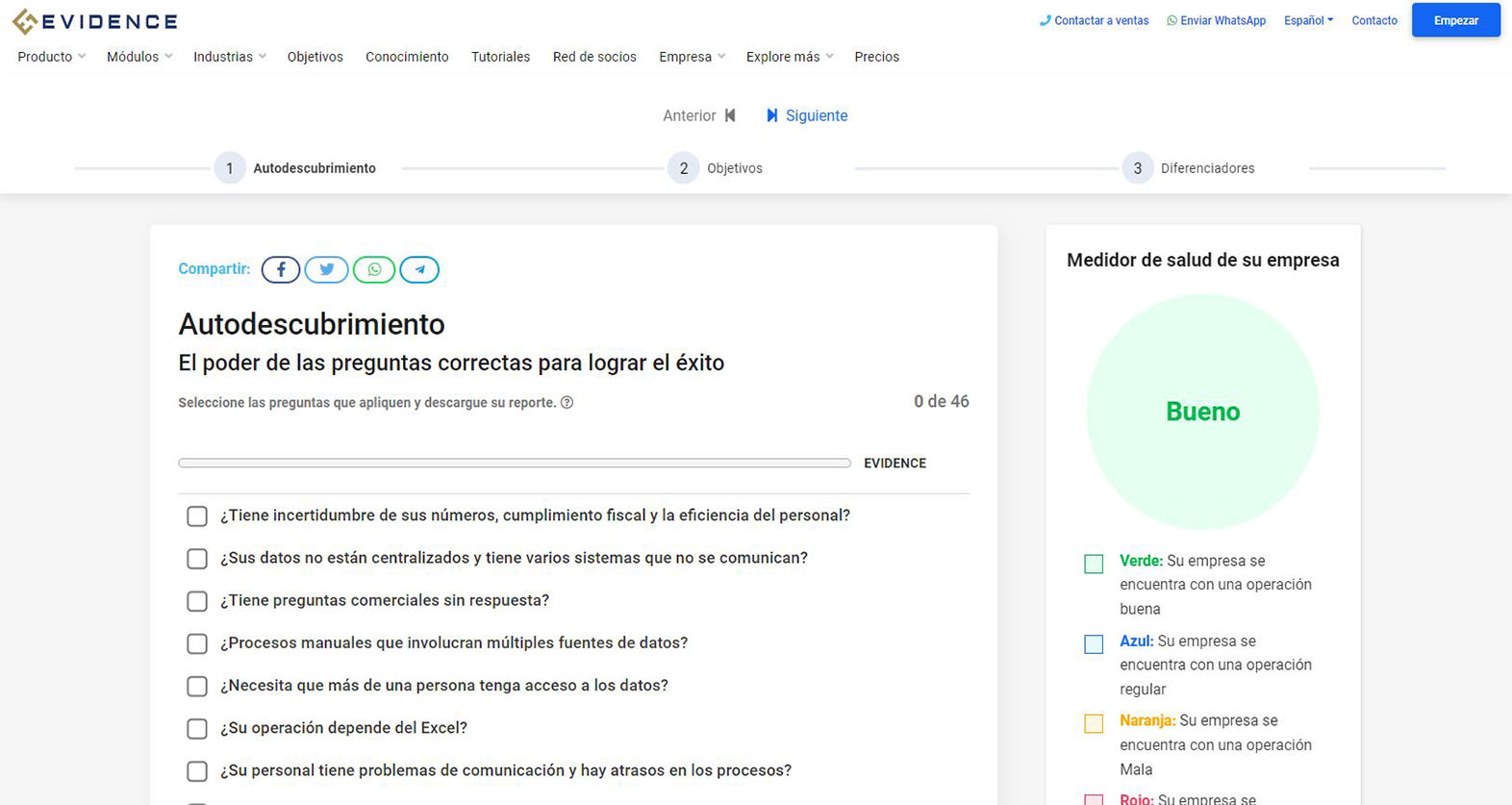
Task: Check the datos no centralizados question
Action: (197, 559)
